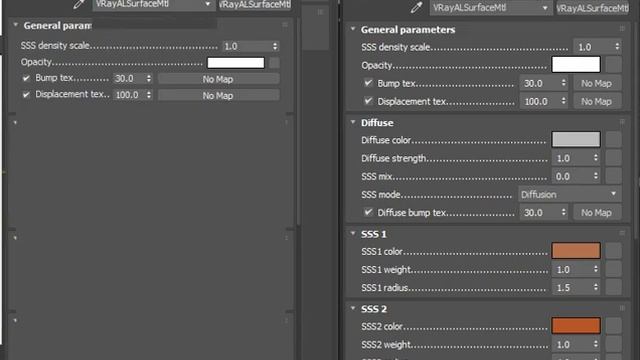Click left Opacity map slot button
The height and width of the screenshot is (360, 640).
coord(275,62)
